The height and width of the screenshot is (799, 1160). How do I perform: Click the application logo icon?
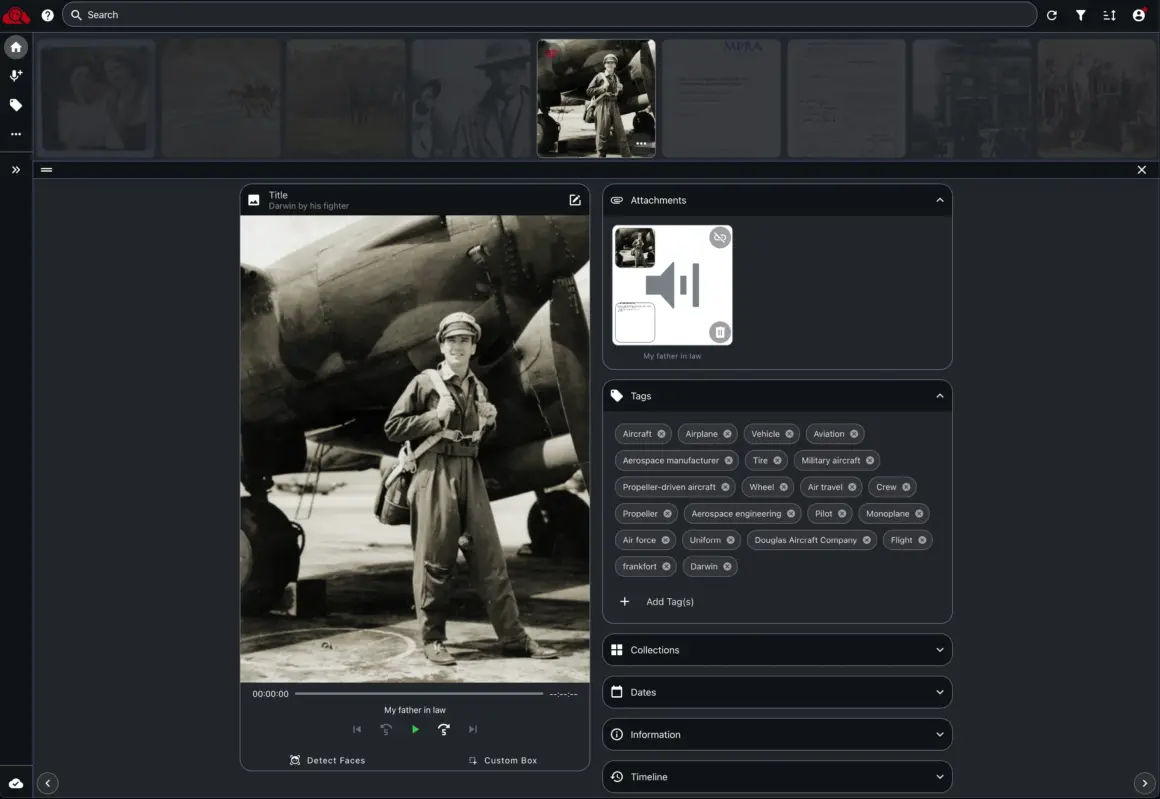click(x=16, y=15)
